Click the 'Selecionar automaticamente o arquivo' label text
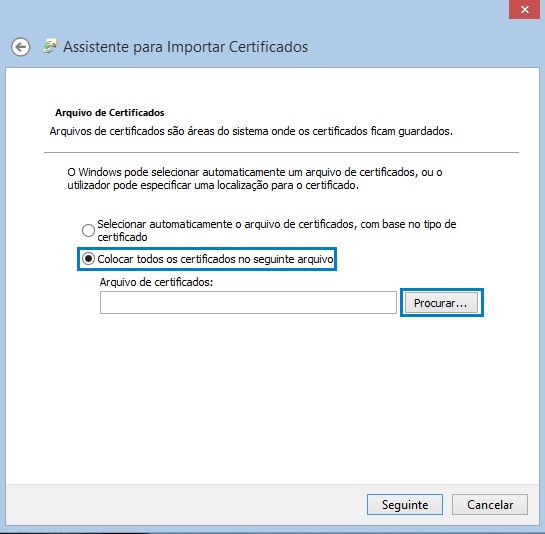Viewport: 545px width, 534px height. [276, 230]
